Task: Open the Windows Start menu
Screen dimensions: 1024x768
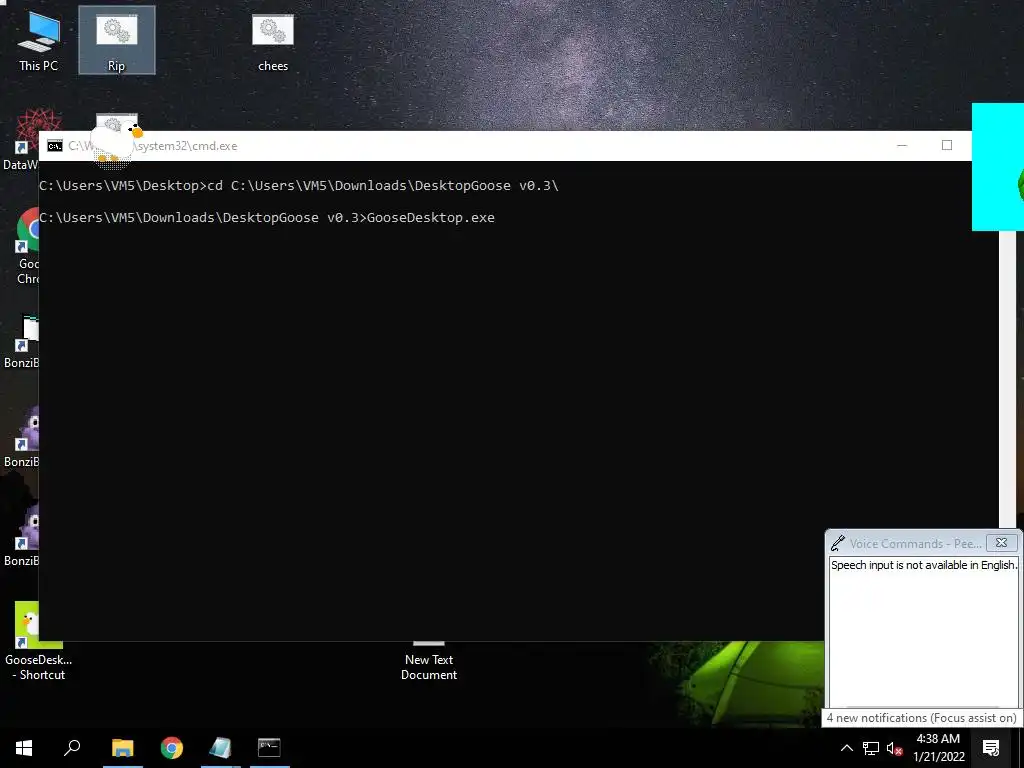Action: (24, 748)
